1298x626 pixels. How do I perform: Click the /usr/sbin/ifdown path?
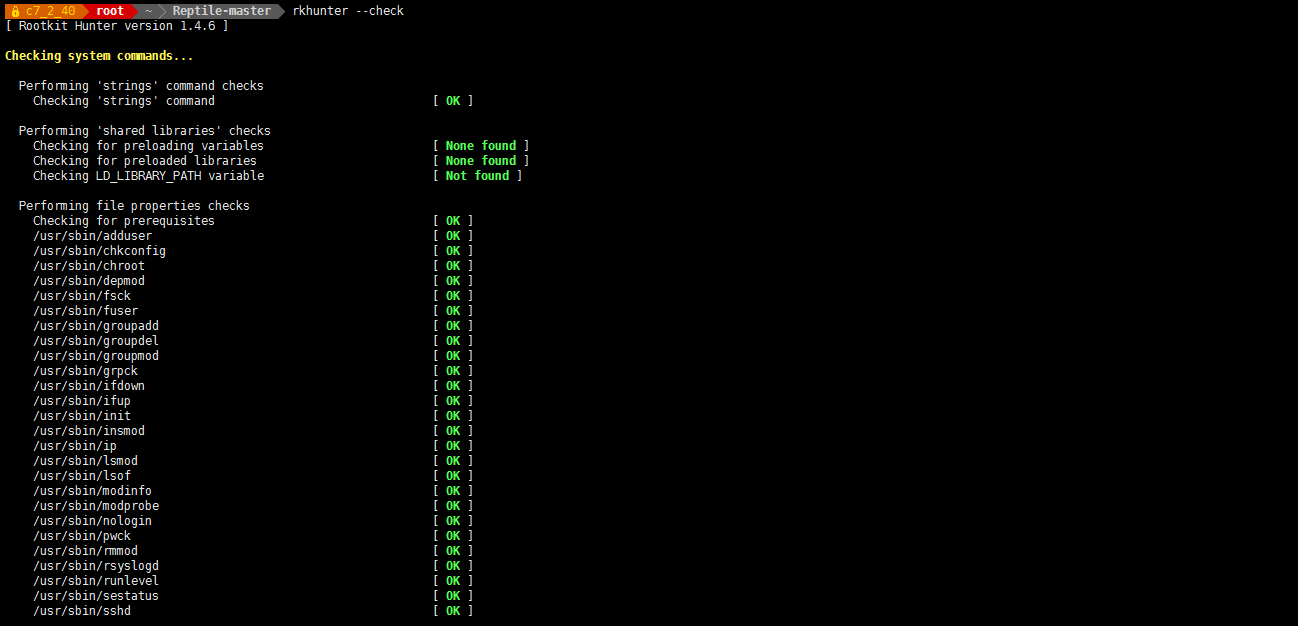click(89, 386)
